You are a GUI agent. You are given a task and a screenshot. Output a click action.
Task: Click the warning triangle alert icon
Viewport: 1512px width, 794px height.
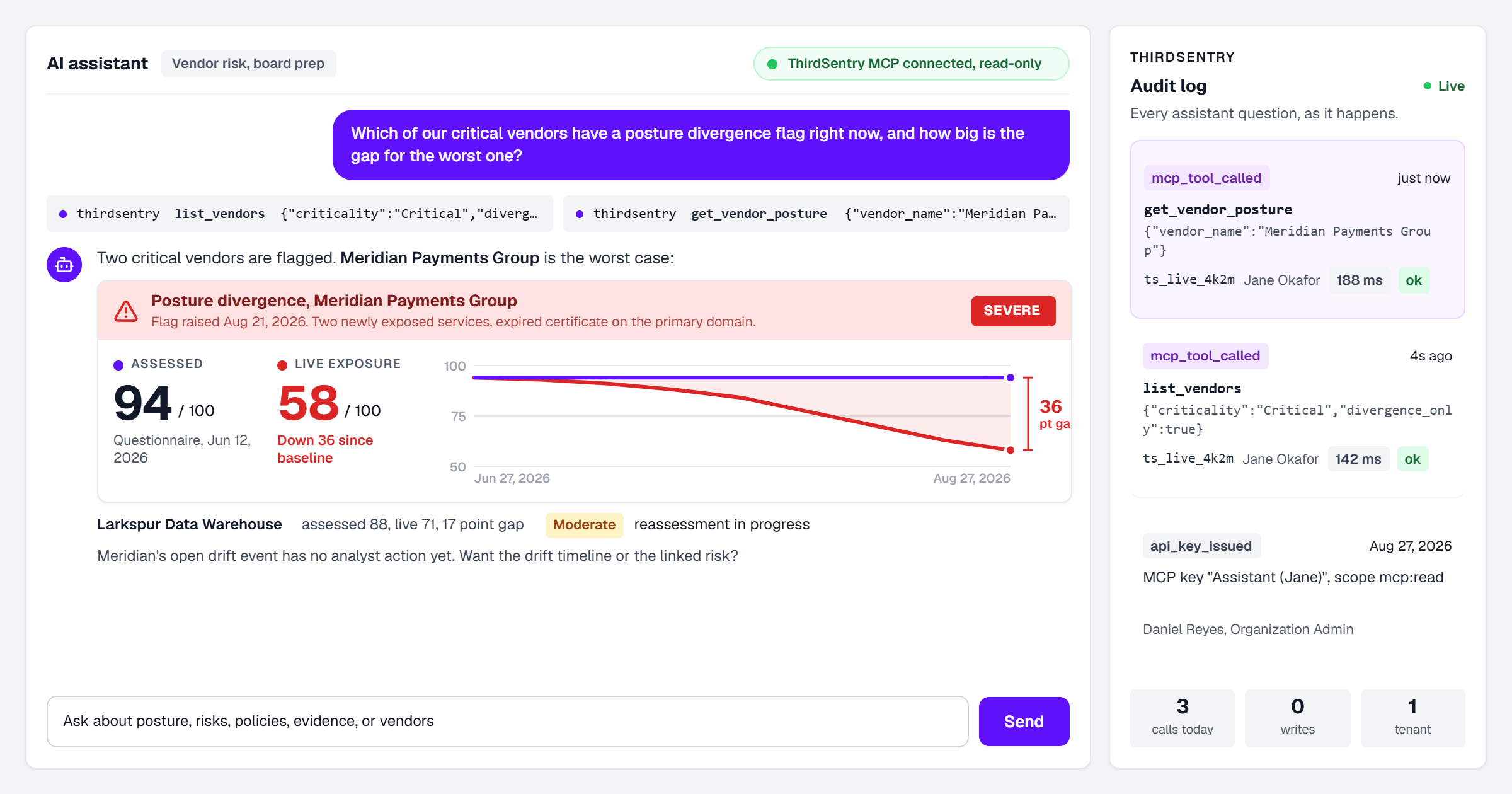pos(126,311)
